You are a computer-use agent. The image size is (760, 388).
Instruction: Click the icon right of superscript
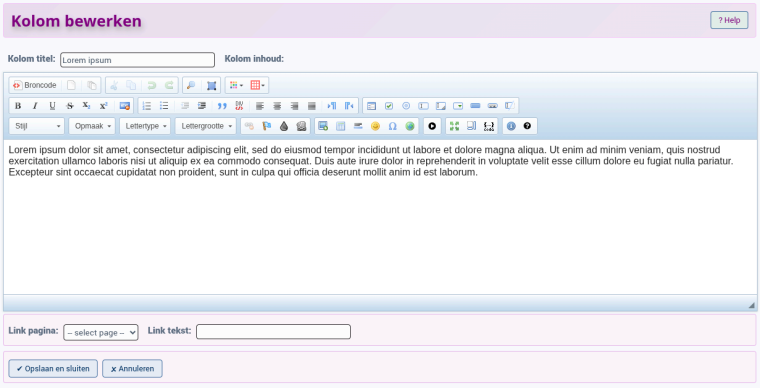125,106
